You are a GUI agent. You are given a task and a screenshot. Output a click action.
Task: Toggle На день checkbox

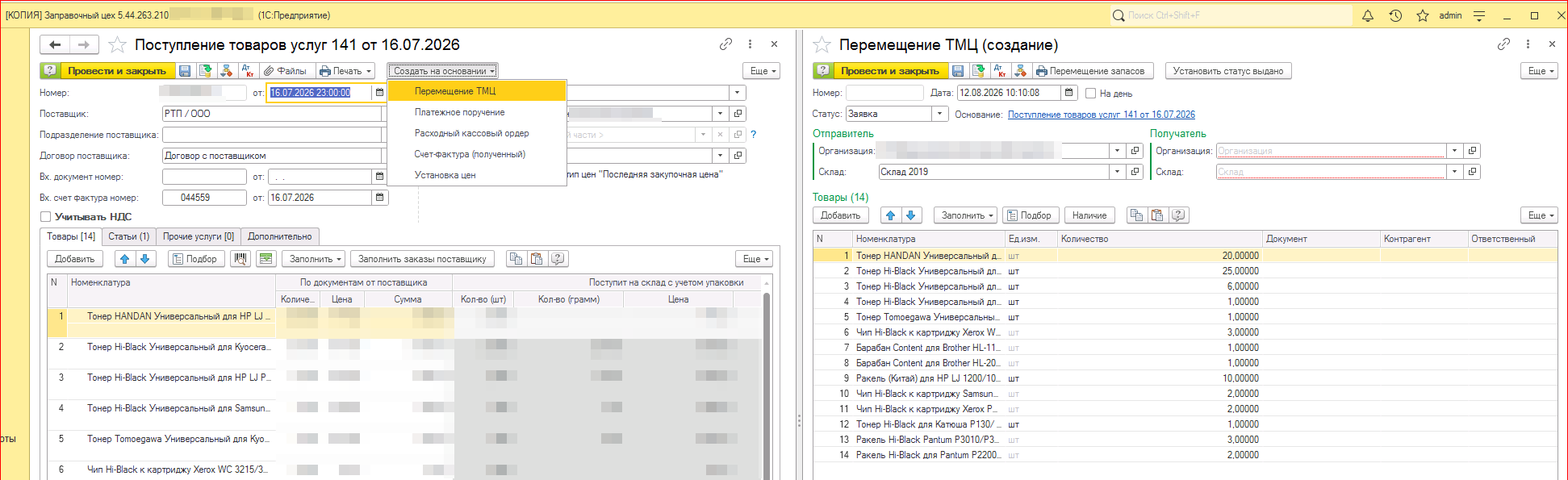click(x=1091, y=94)
